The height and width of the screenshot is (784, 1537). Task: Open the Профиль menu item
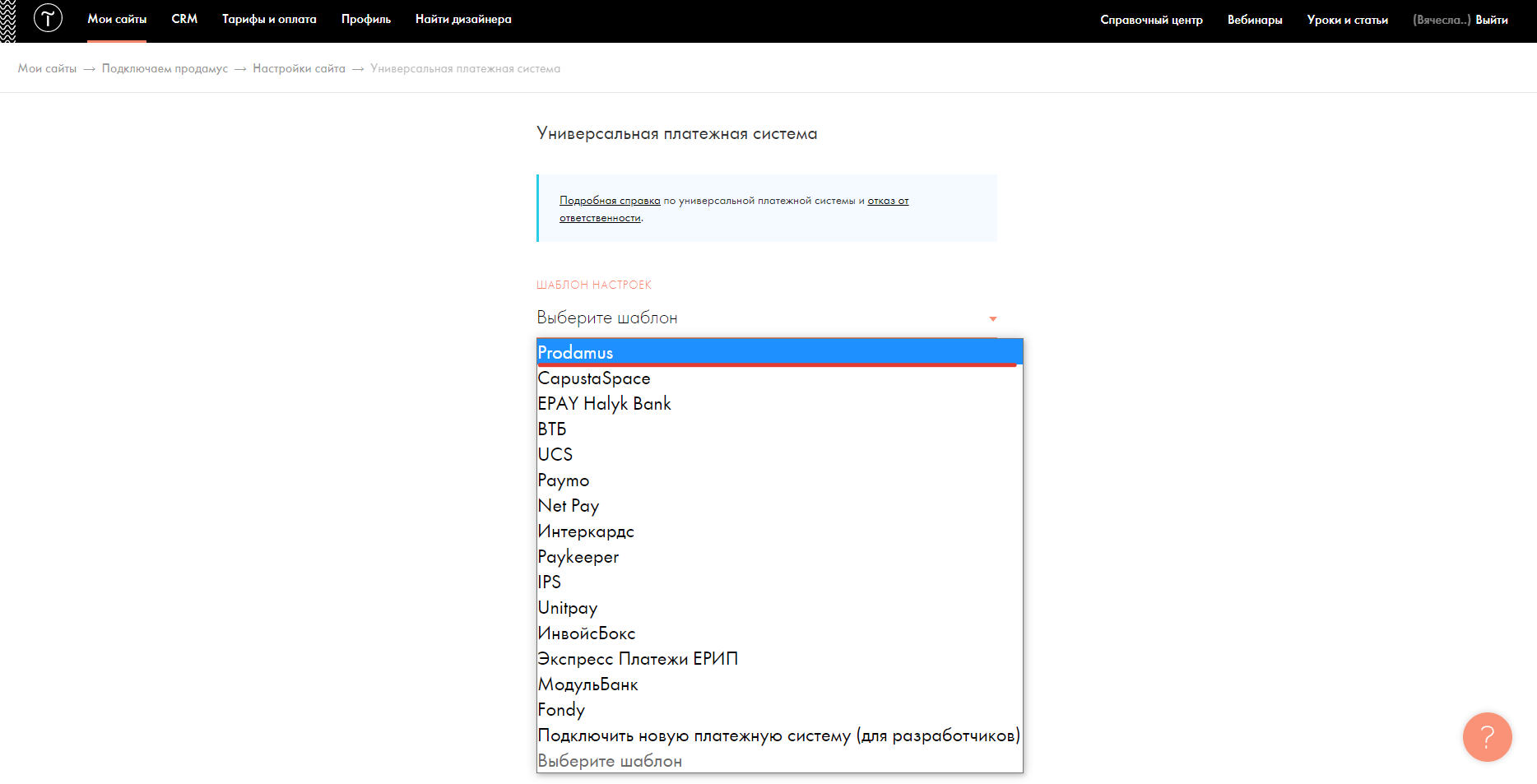coord(366,19)
